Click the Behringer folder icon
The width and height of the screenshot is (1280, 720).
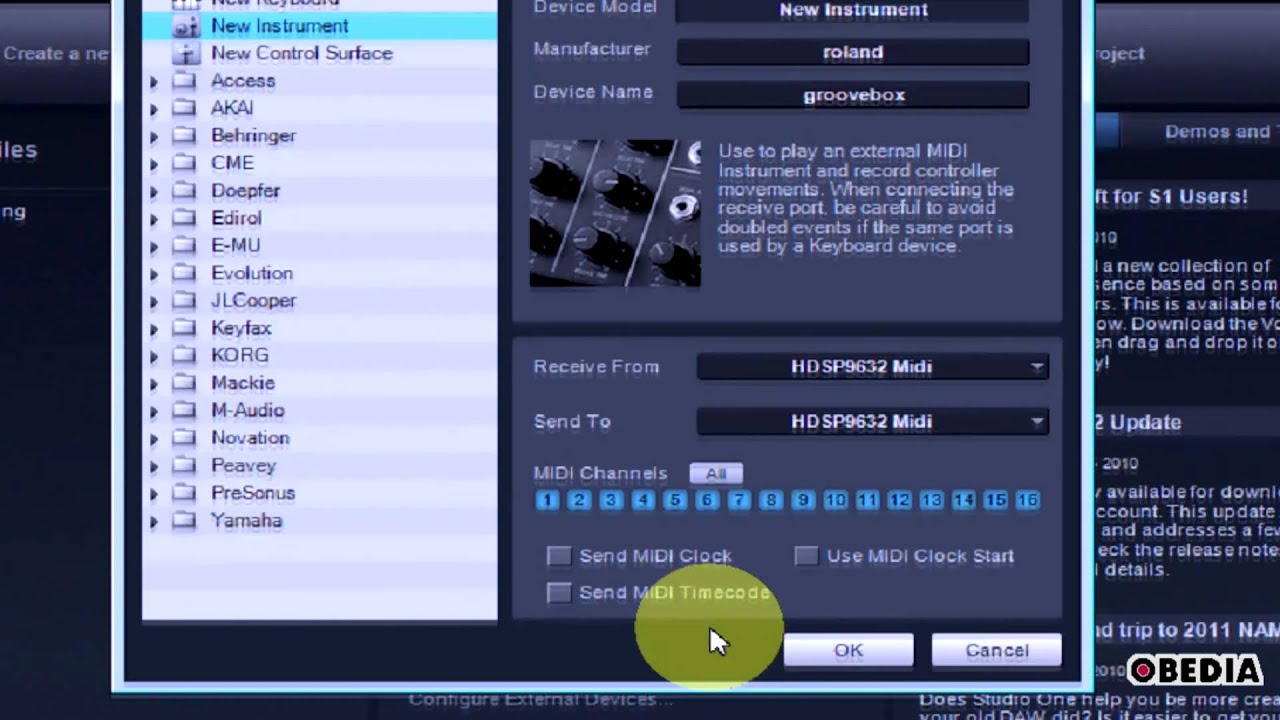point(184,135)
